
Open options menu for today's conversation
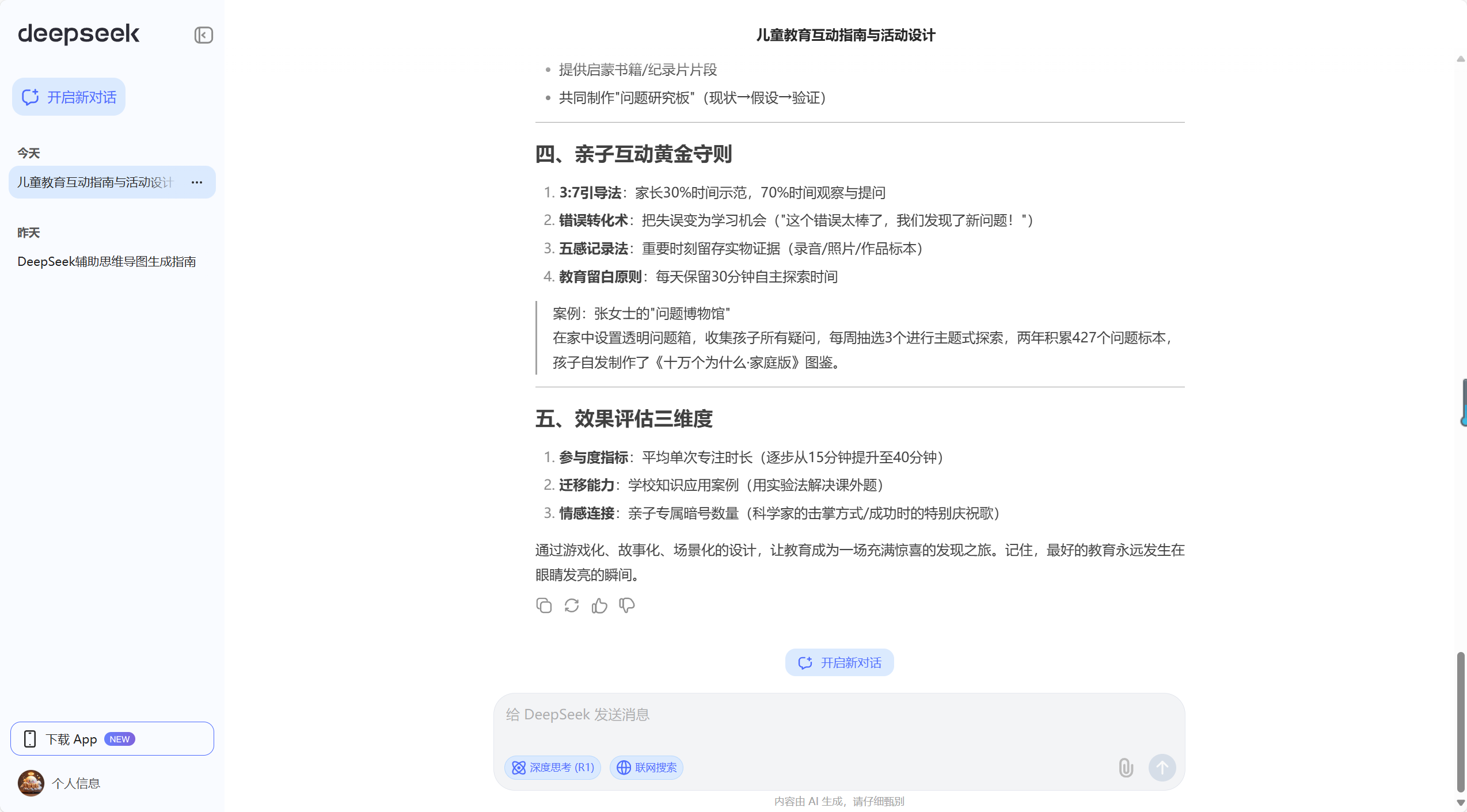tap(196, 182)
